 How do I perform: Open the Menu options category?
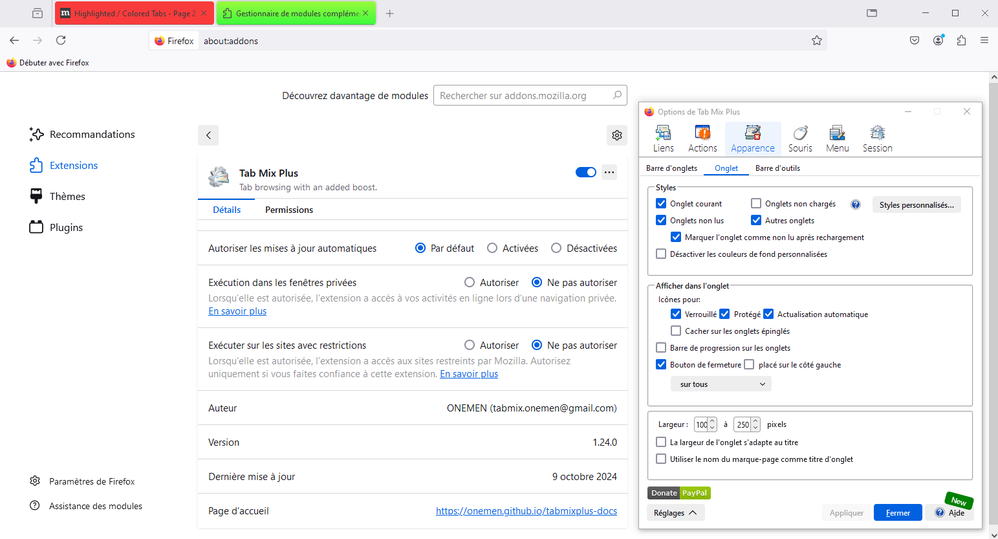837,138
